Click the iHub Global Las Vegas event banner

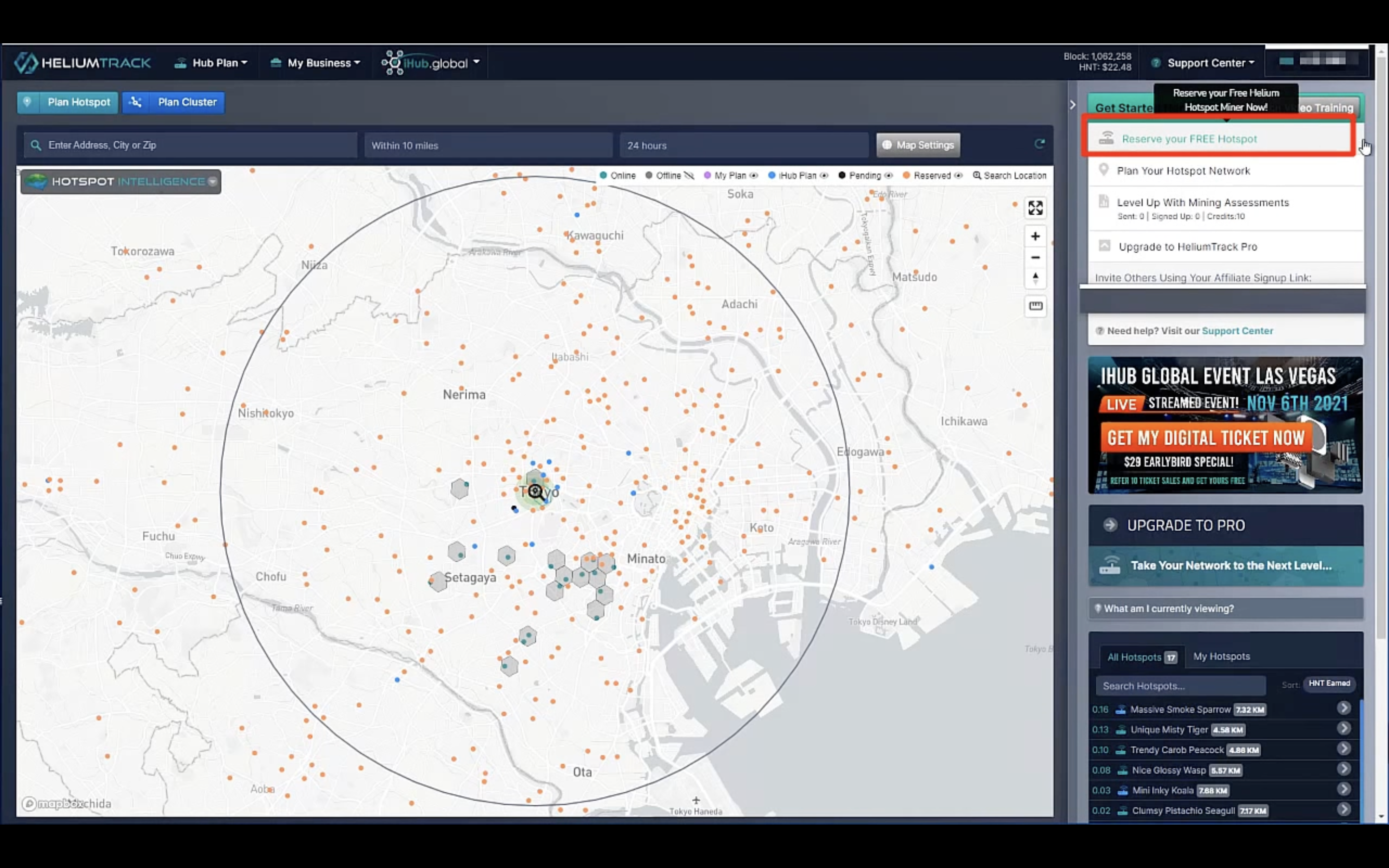tap(1226, 425)
